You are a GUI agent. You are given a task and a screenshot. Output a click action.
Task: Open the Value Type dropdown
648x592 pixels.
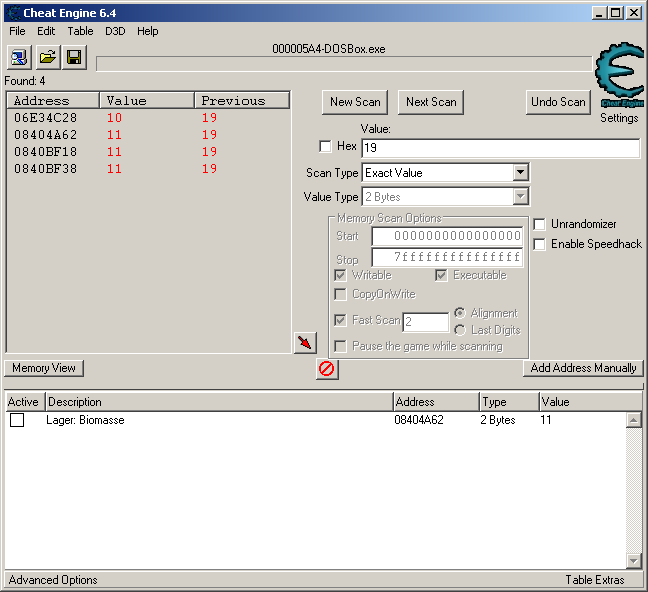(521, 196)
